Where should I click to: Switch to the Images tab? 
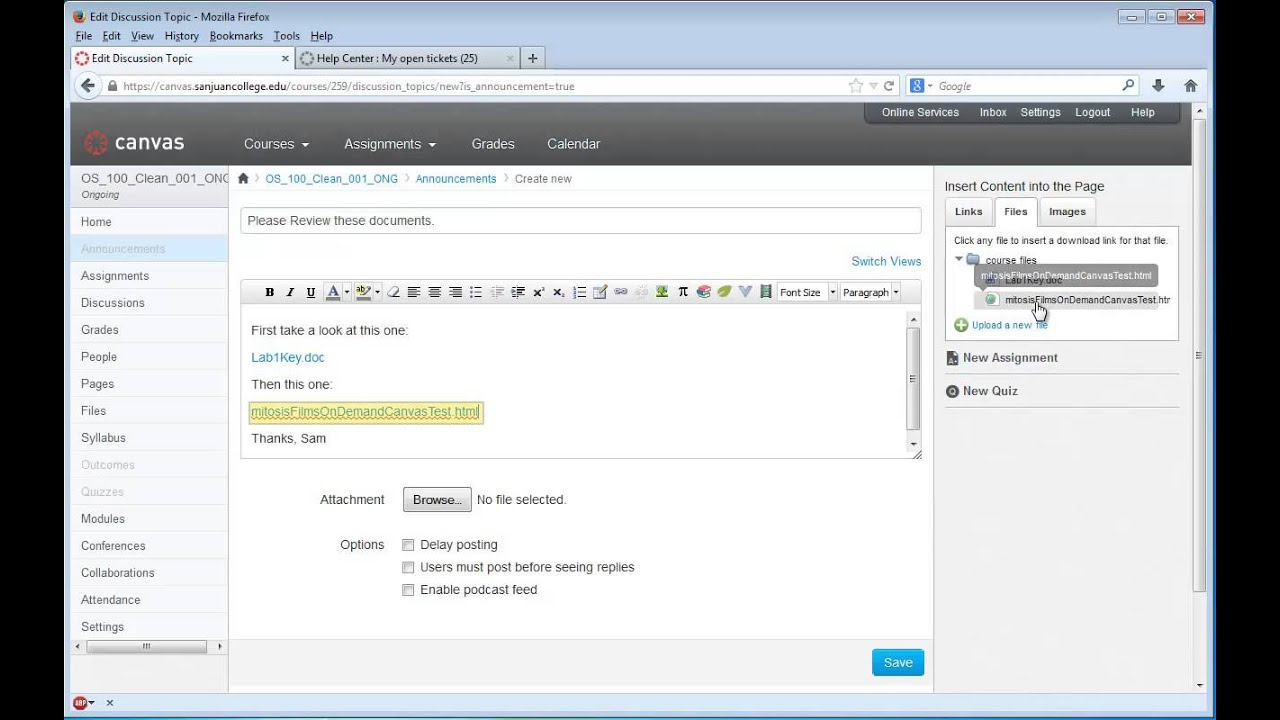pos(1067,211)
